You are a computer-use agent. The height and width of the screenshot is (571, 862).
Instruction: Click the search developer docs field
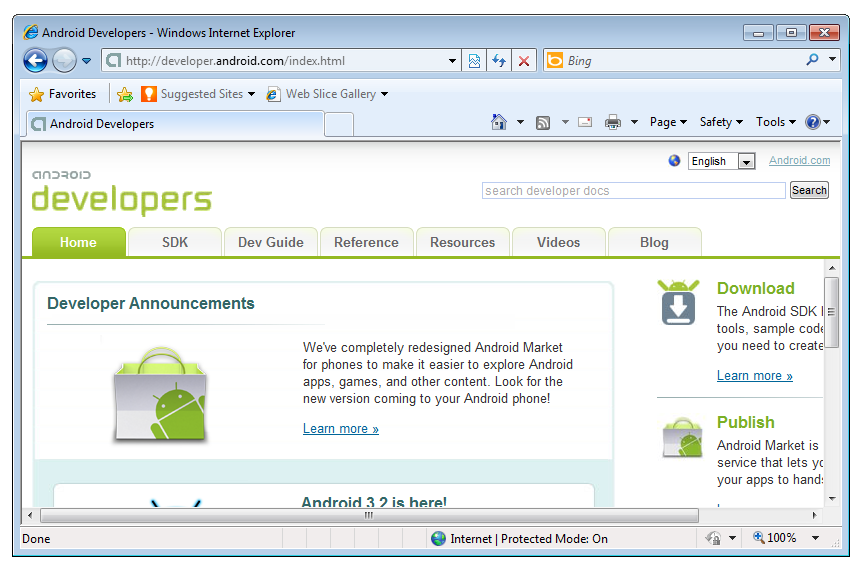pyautogui.click(x=633, y=191)
